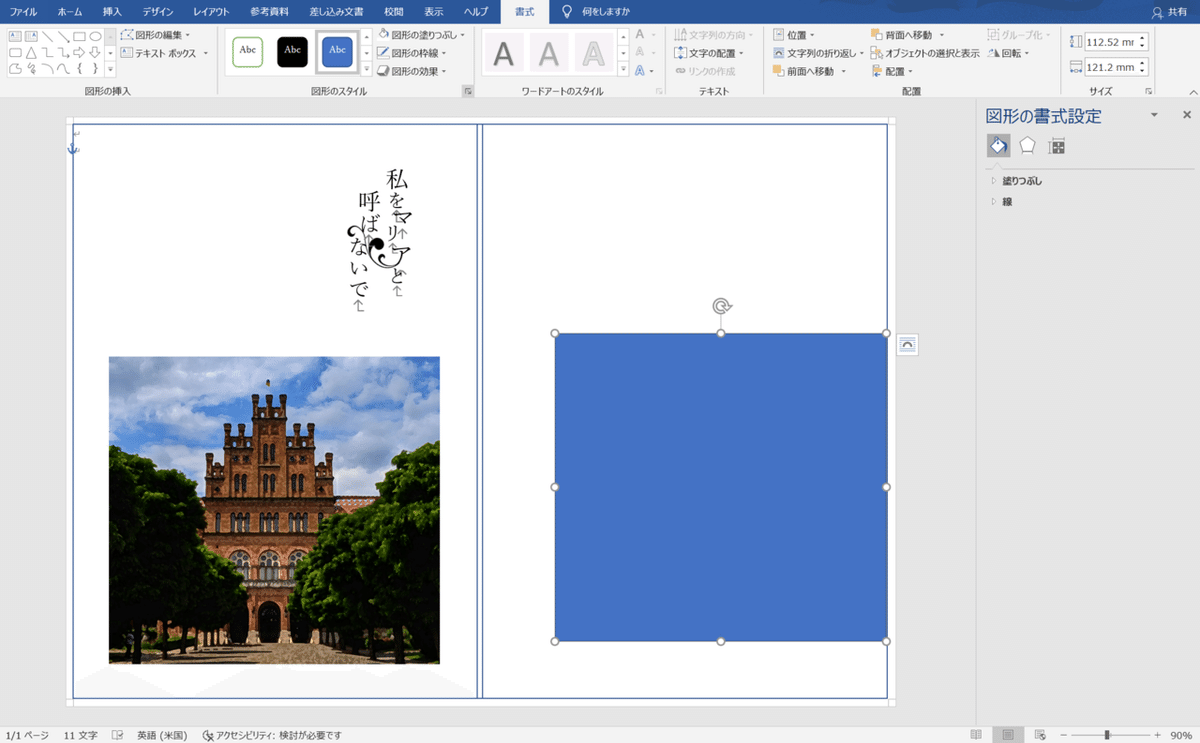Switch to the ホーム tab
The image size is (1200, 743).
tap(70, 12)
